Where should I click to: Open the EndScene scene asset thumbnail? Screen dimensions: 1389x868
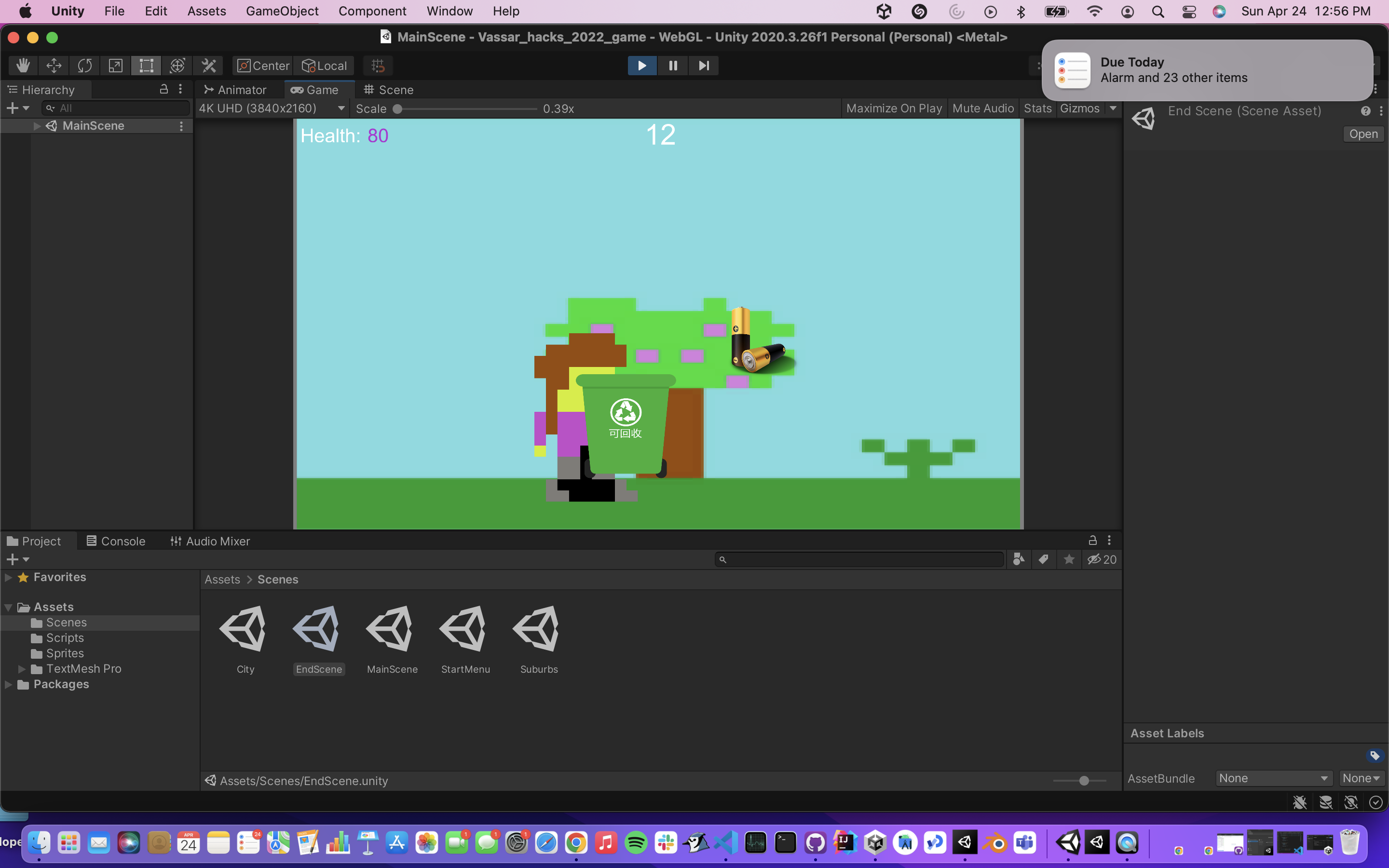click(318, 629)
